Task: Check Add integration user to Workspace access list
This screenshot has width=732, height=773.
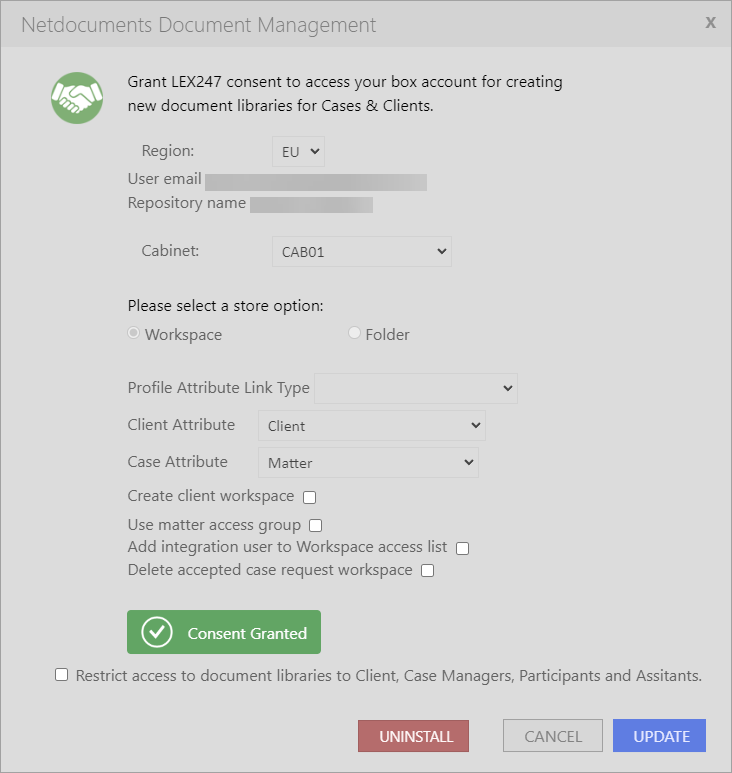Action: point(462,548)
